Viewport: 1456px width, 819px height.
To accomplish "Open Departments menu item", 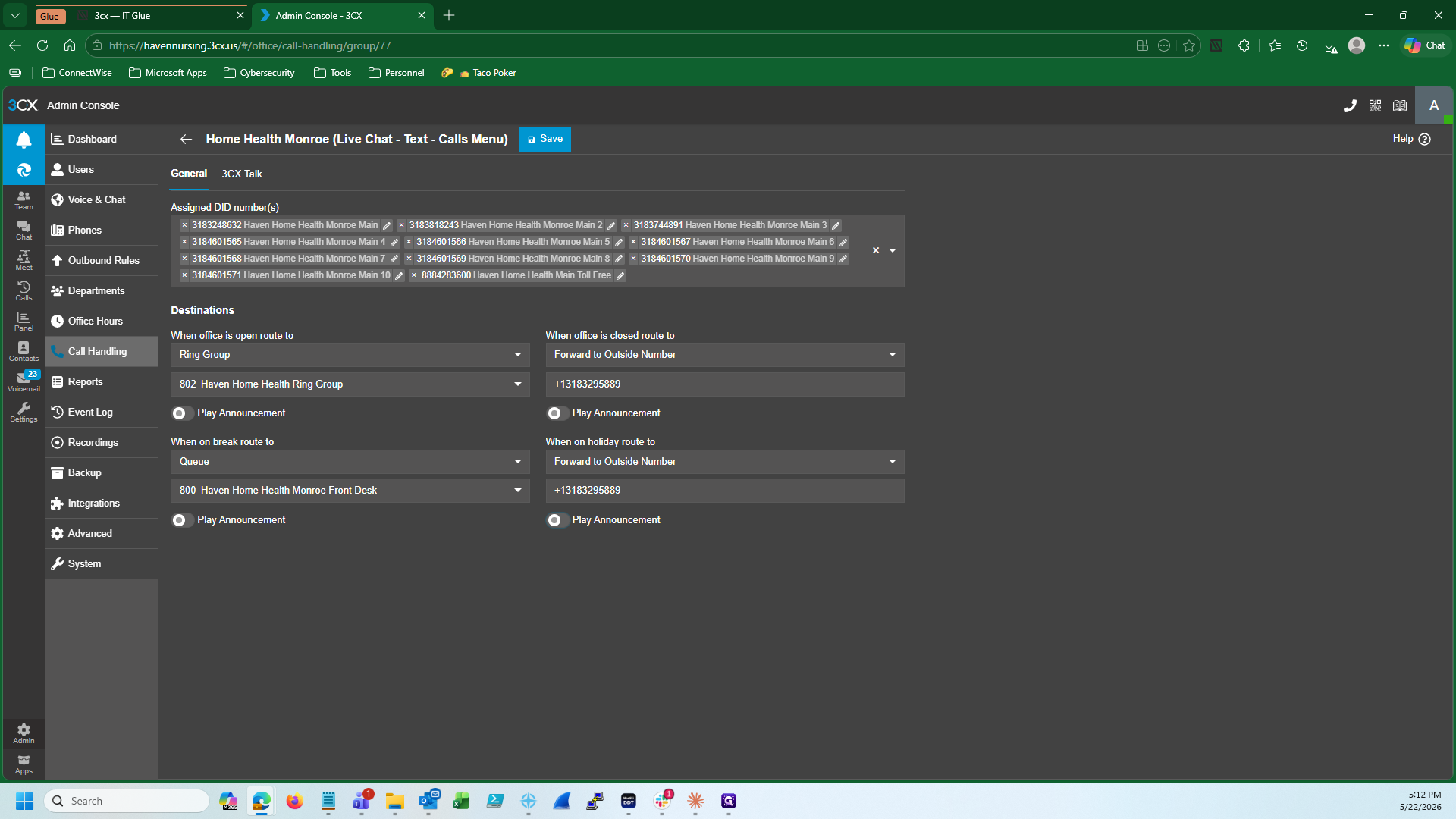I will [x=102, y=291].
